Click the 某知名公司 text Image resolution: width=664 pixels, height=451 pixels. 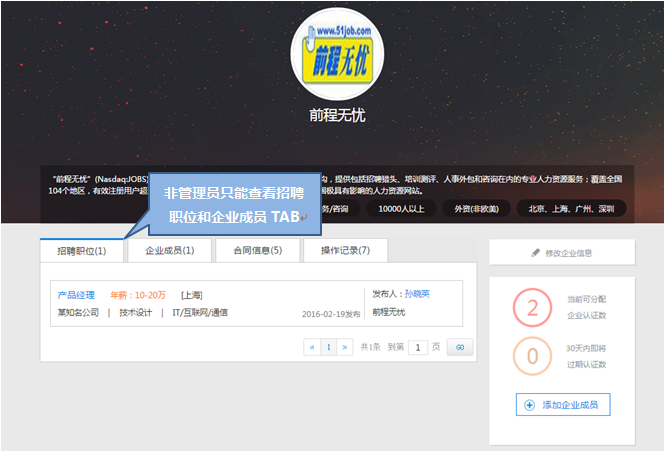point(78,313)
